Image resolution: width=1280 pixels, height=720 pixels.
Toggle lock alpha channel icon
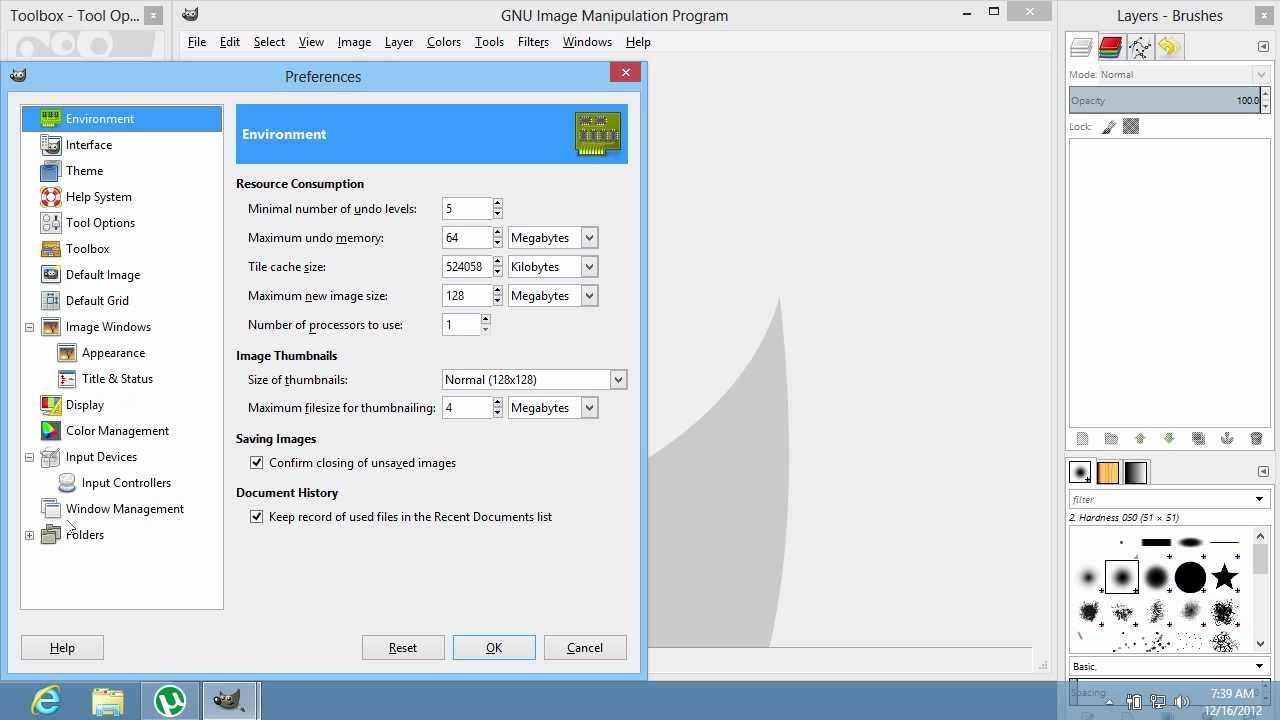[x=1131, y=127]
